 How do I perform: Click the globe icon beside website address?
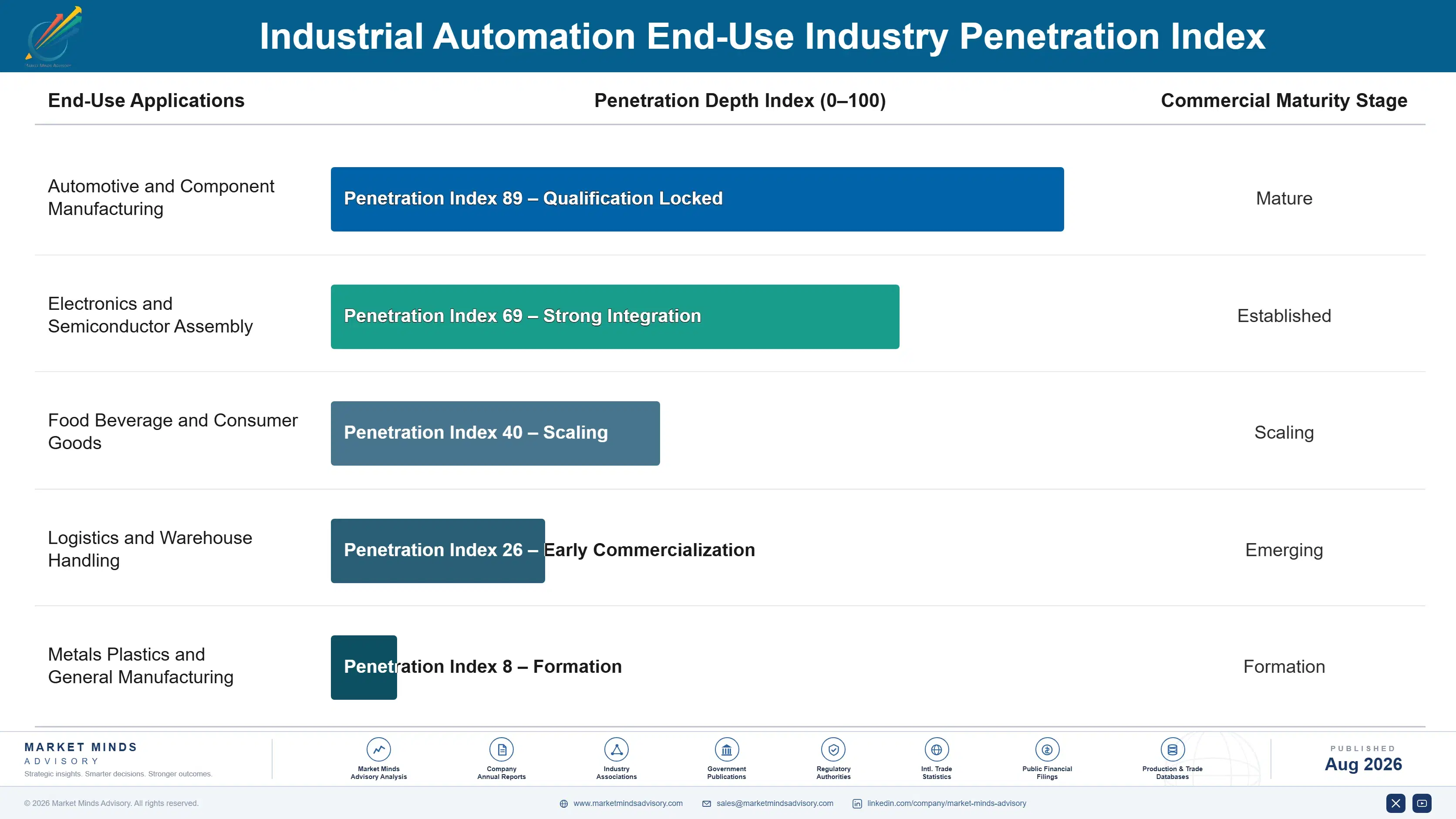[563, 804]
